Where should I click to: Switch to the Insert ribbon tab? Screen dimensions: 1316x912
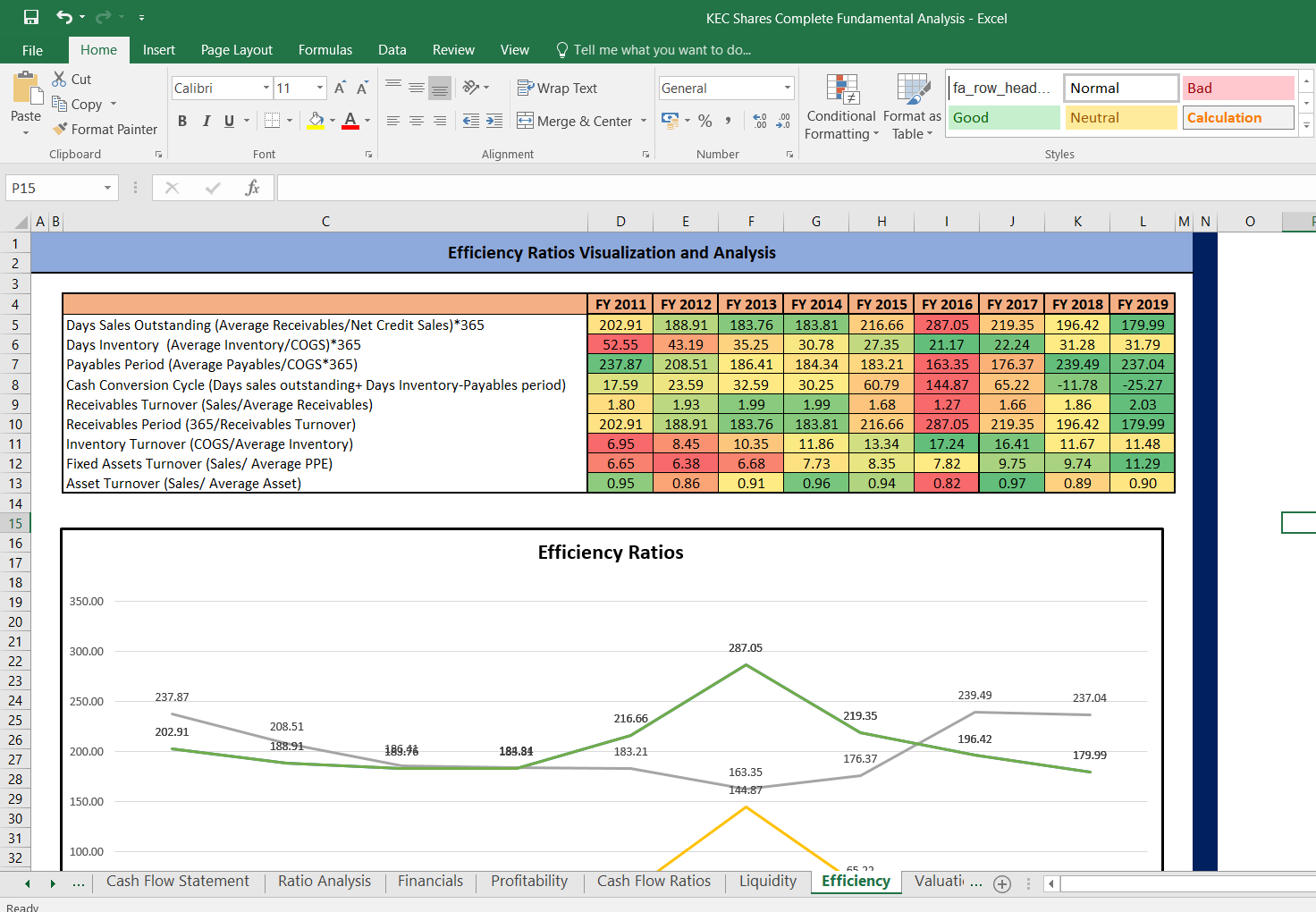[159, 50]
